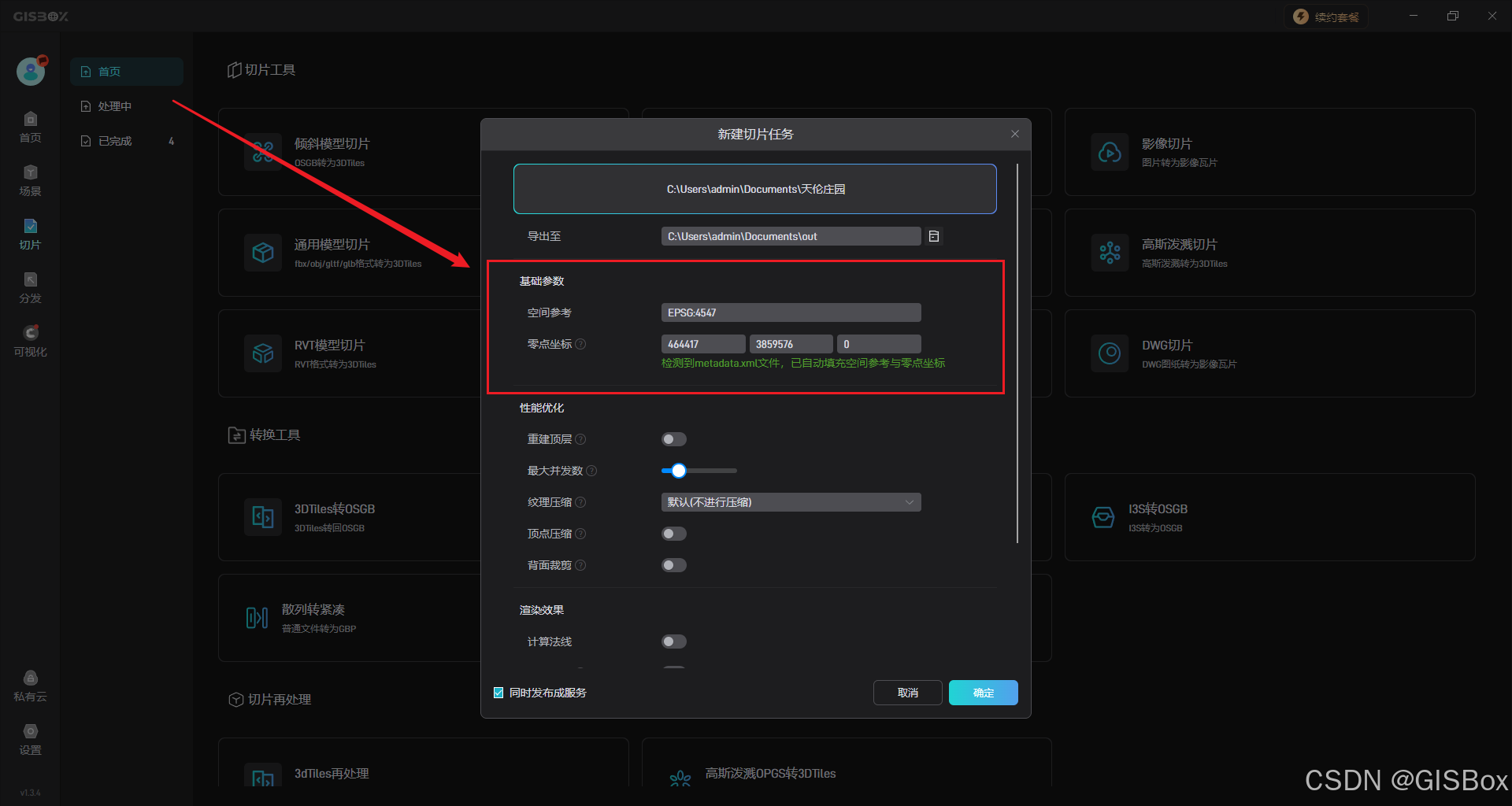
Task: Click the 零点坐标 Z field 0
Action: pyautogui.click(x=879, y=344)
